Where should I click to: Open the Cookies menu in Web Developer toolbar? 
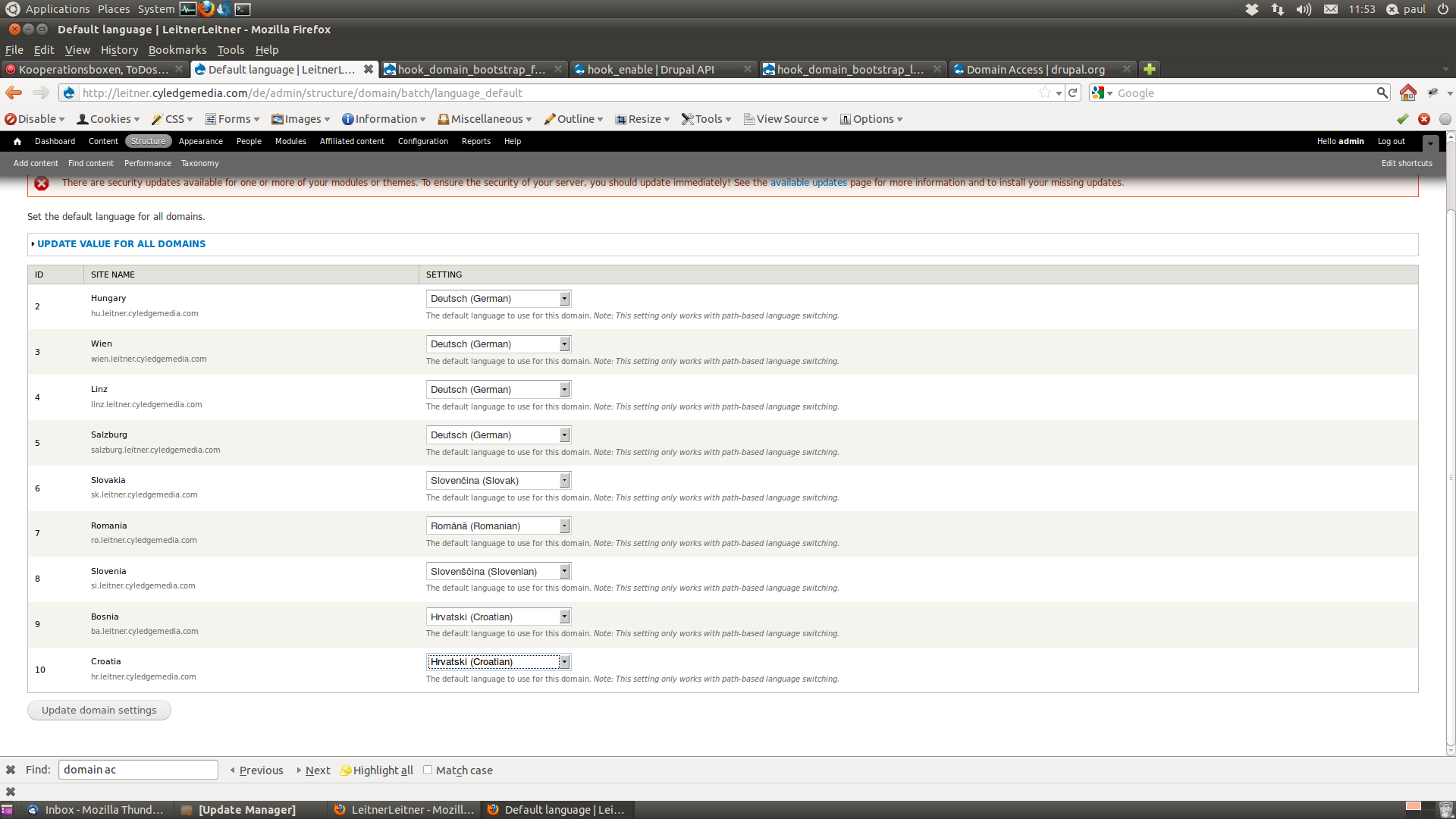coord(108,119)
